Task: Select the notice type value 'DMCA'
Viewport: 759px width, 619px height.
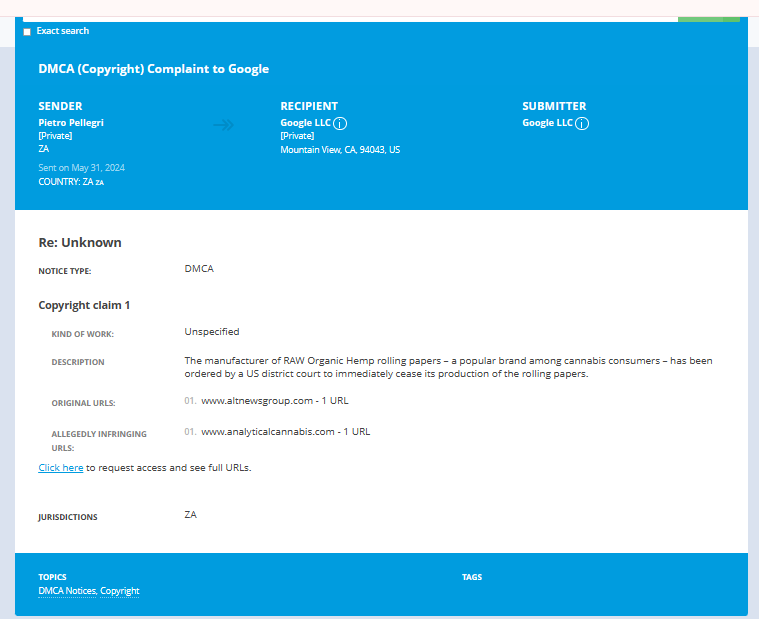Action: (199, 269)
